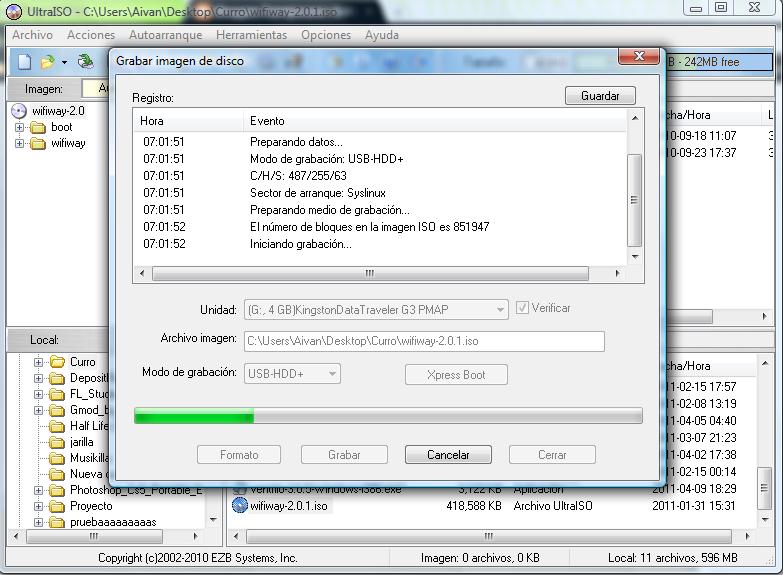This screenshot has width=783, height=575.
Task: Select the Nueva folder icon
Action: [x=57, y=475]
